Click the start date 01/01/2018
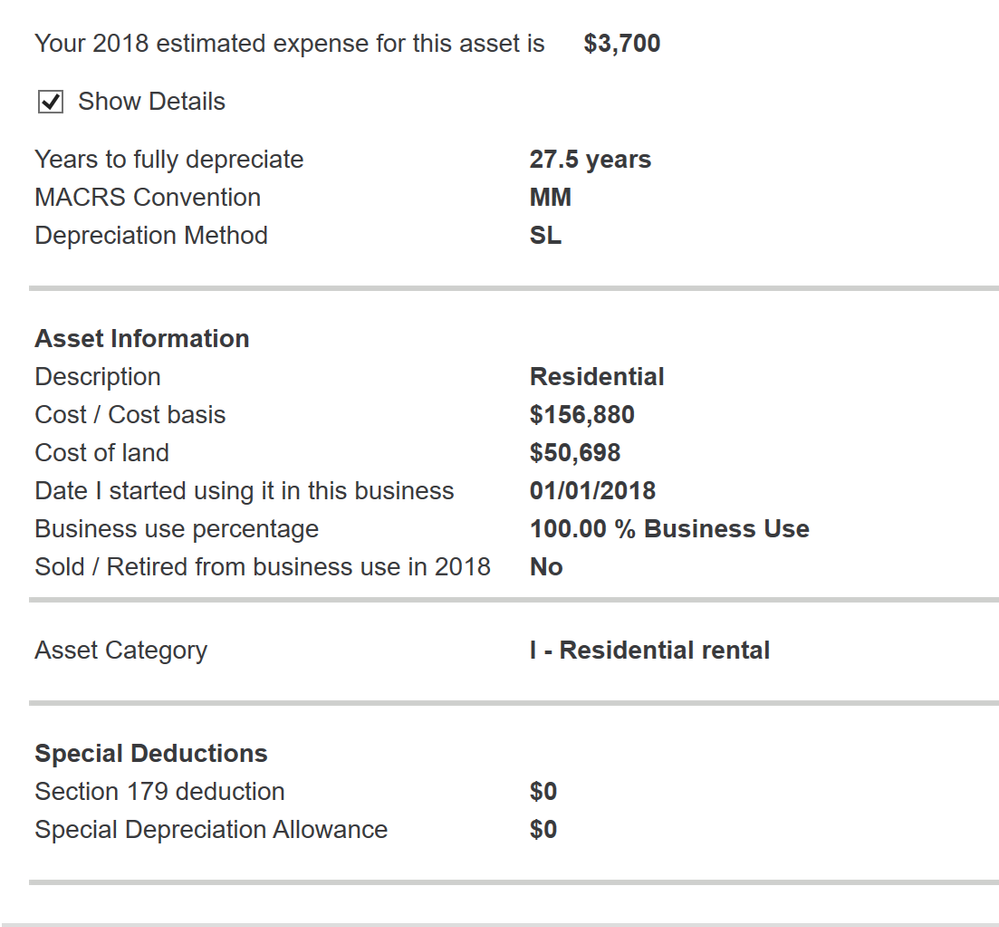Viewport: 999px width, 927px height. point(592,491)
